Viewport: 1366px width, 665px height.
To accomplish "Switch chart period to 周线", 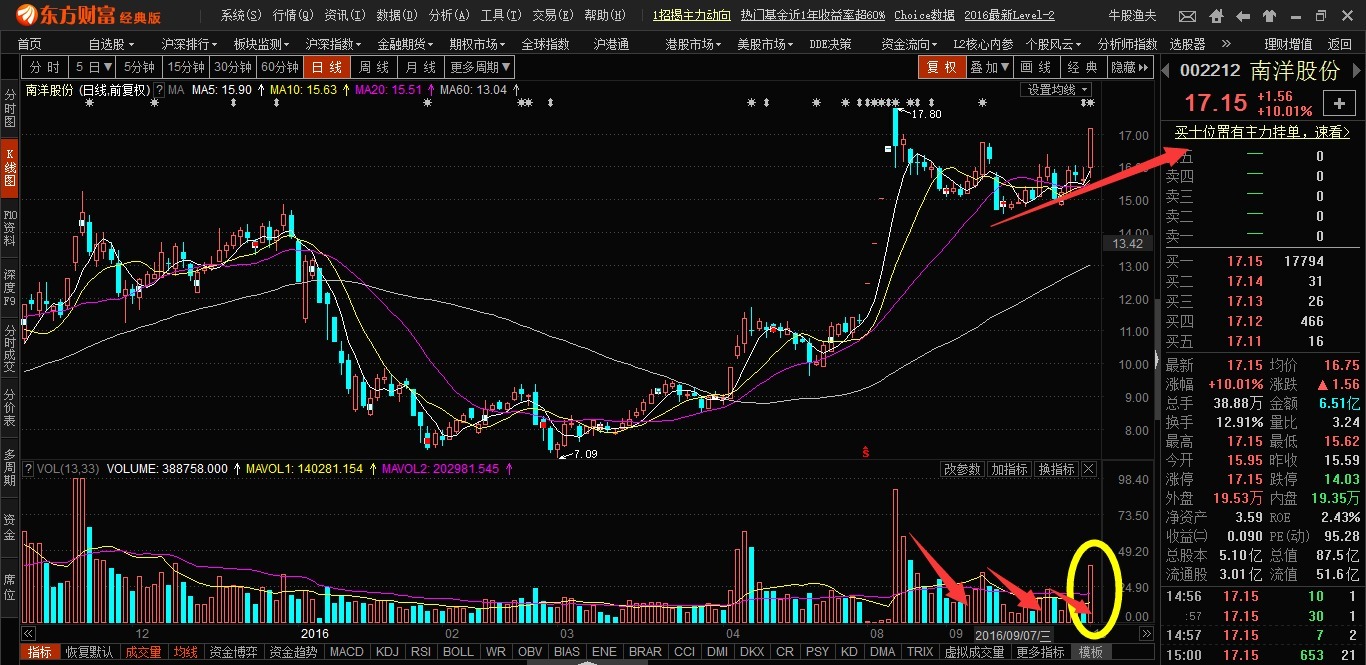I will [373, 67].
